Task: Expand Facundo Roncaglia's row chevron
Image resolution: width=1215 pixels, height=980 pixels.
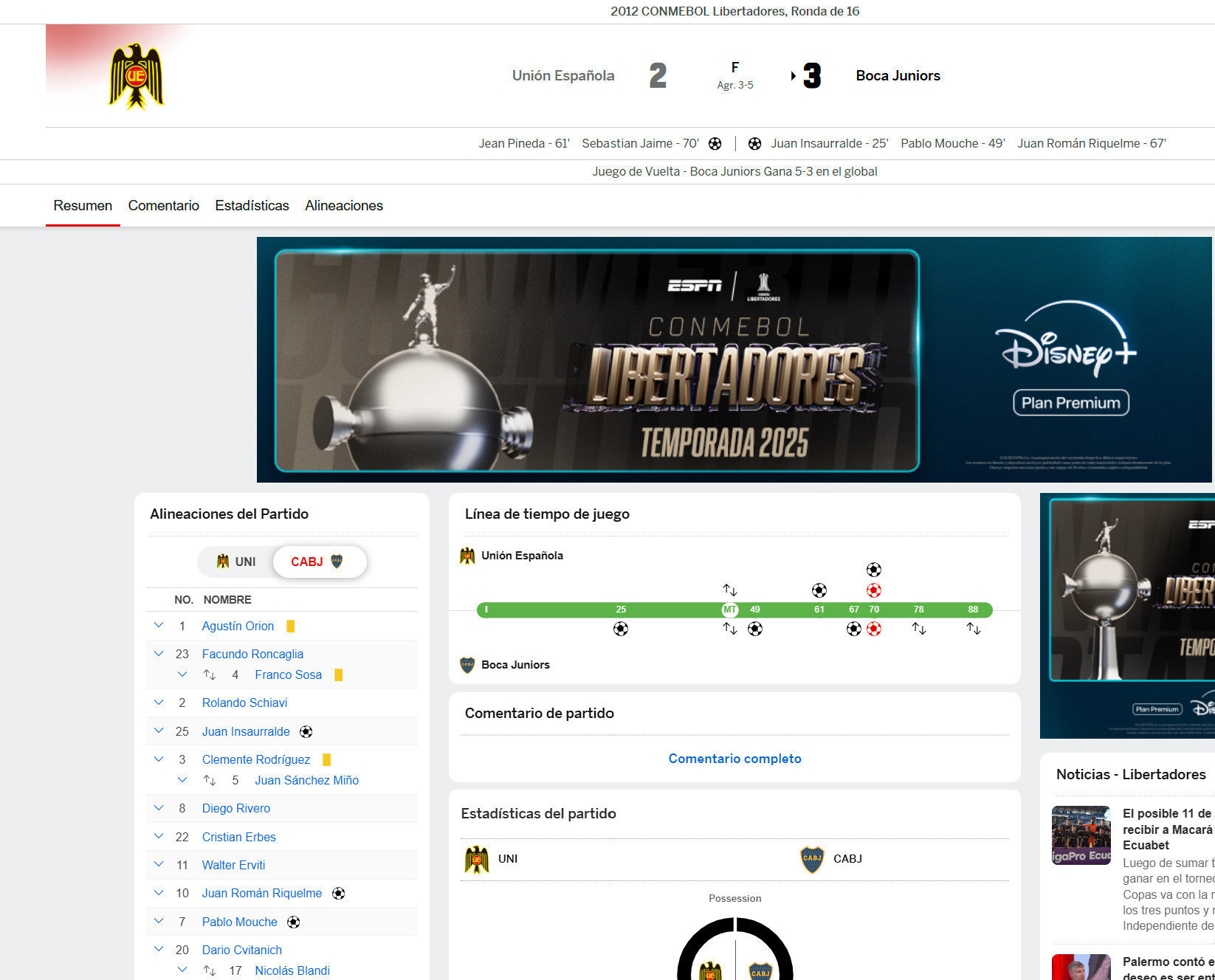Action: pos(159,653)
